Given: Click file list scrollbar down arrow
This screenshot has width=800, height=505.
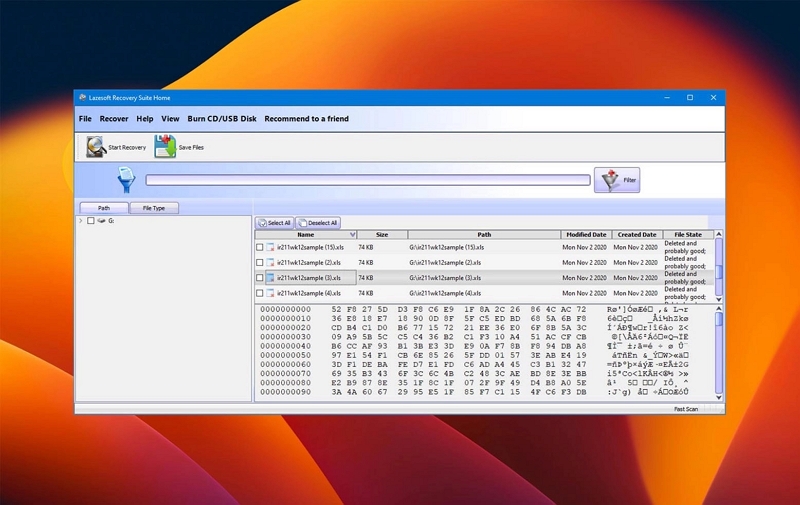Looking at the screenshot, I should coord(719,299).
